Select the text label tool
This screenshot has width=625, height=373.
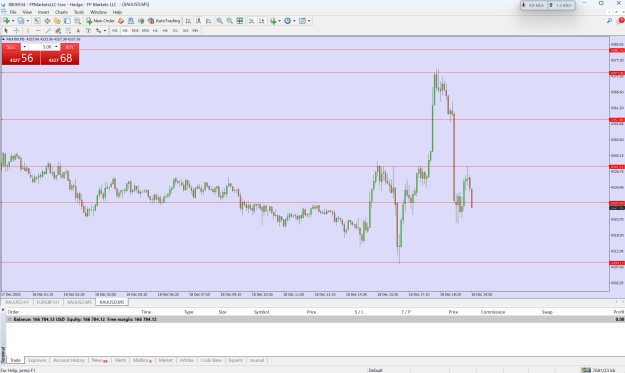(x=88, y=30)
